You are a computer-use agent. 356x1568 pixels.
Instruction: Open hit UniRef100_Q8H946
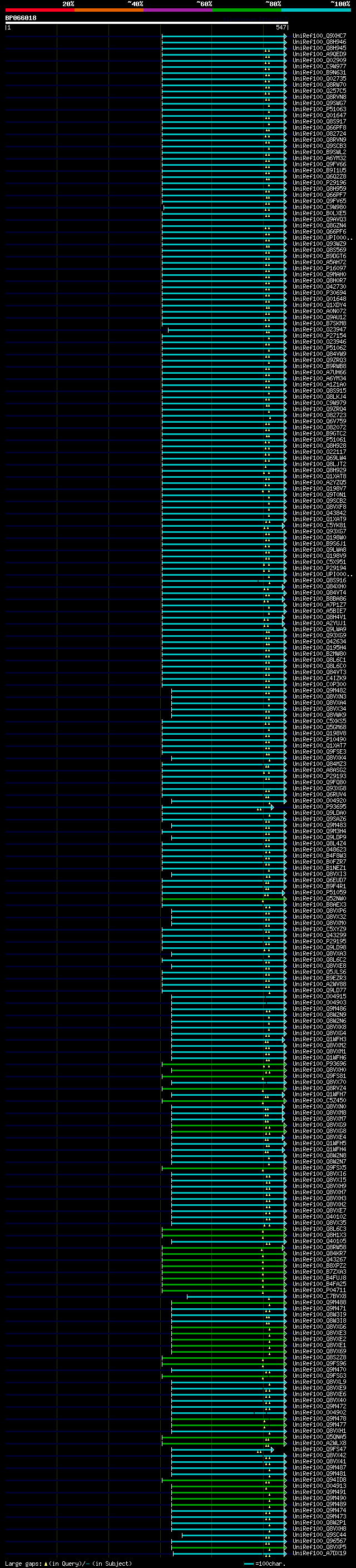click(319, 42)
